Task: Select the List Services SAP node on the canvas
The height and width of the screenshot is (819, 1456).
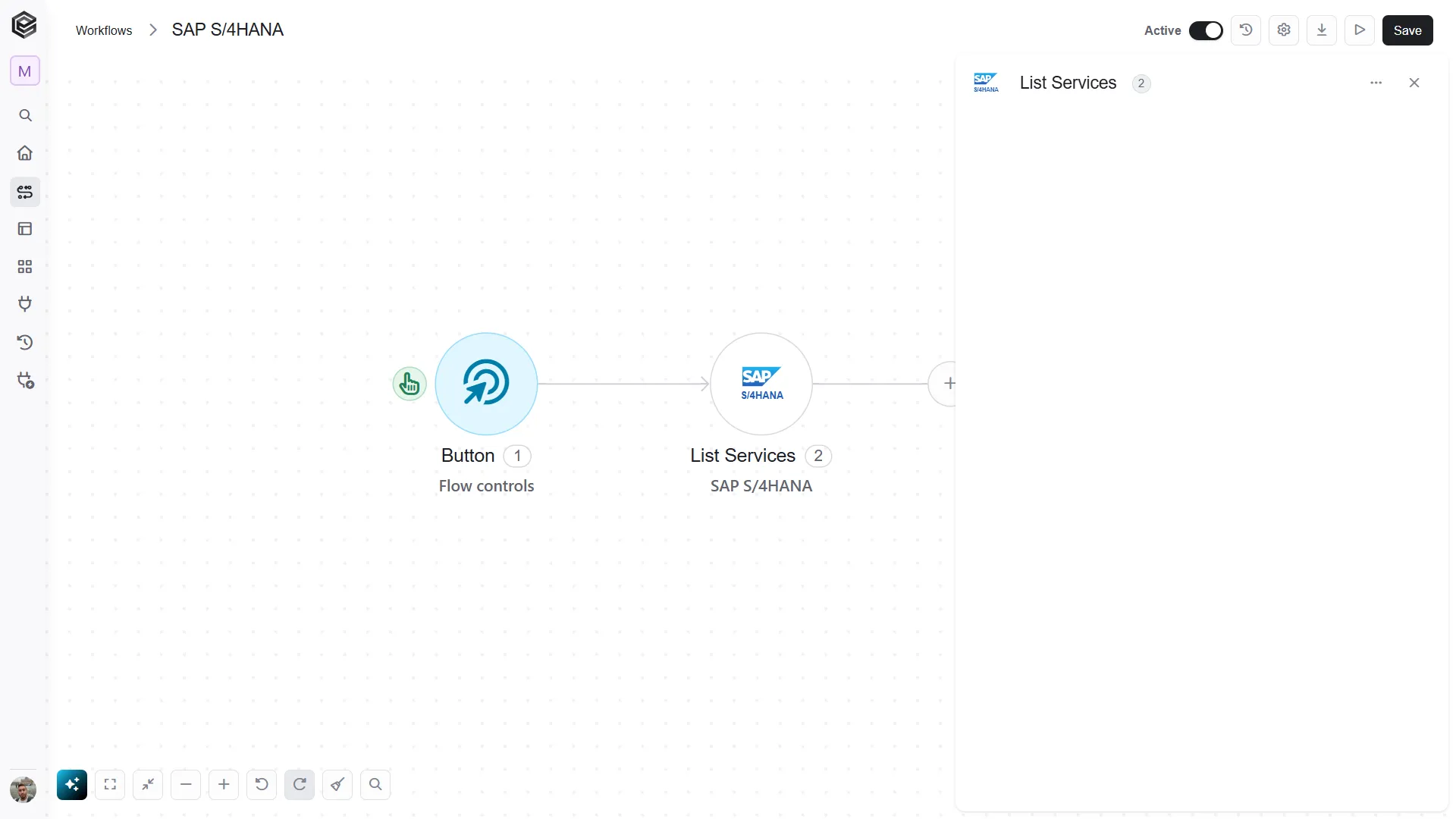Action: tap(761, 384)
